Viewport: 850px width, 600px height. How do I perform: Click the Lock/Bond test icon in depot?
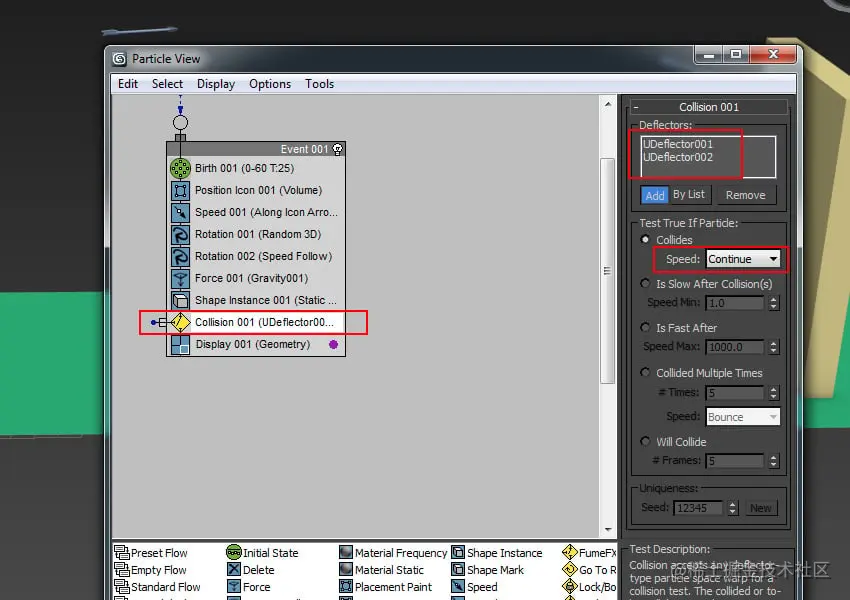(x=570, y=586)
